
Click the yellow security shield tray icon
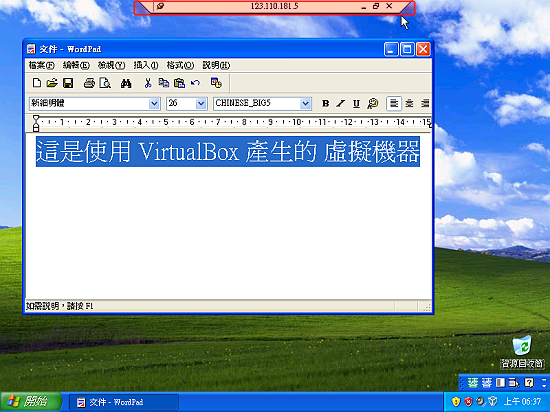pos(456,401)
